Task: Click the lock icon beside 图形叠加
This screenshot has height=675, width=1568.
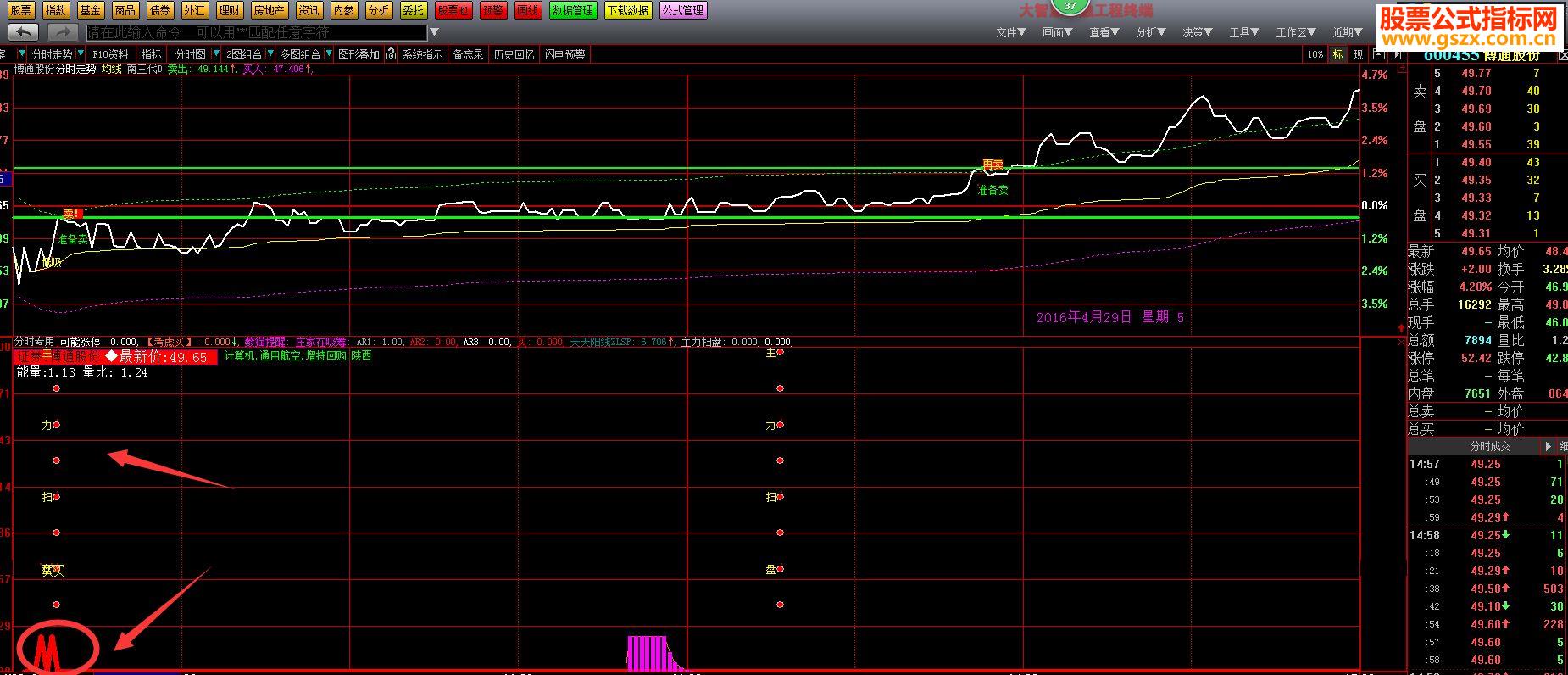Action: 391,54
